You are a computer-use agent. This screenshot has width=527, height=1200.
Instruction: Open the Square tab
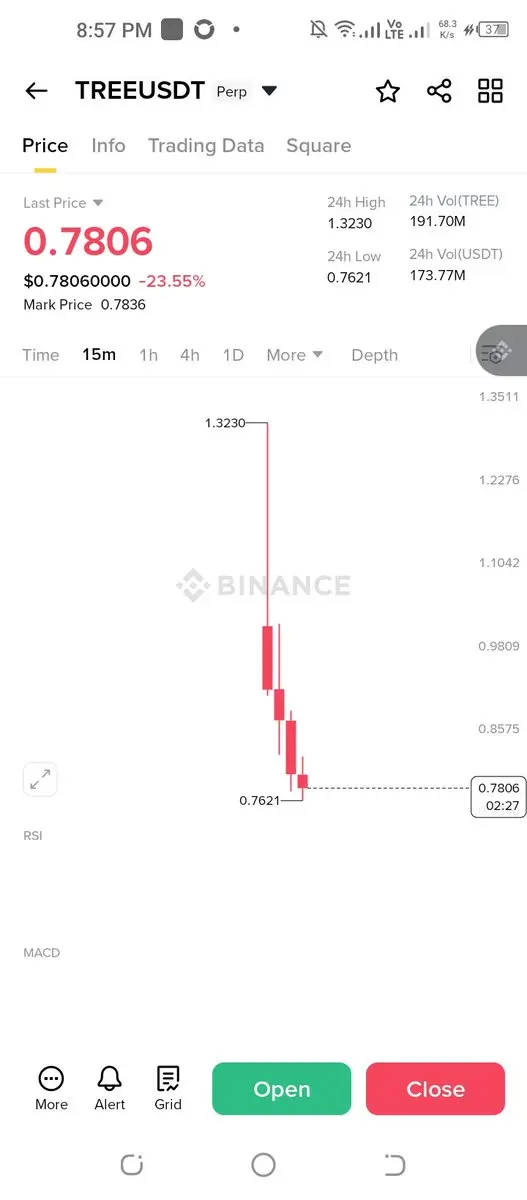point(318,146)
